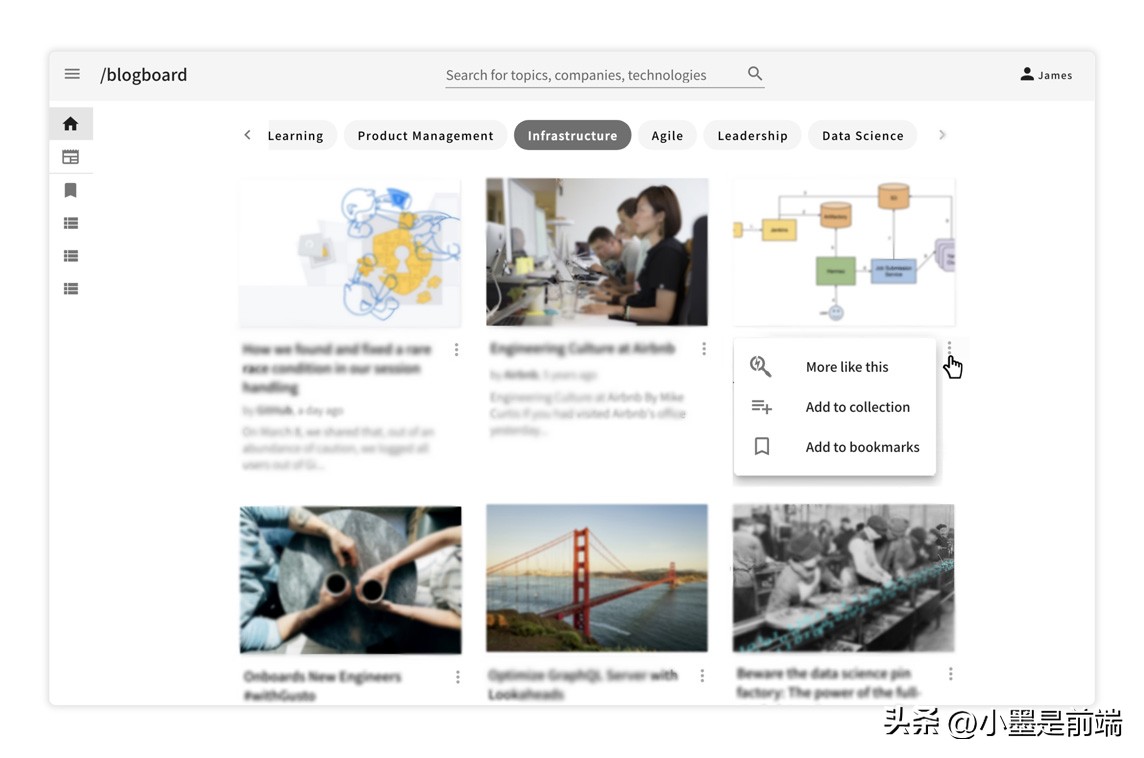Click the feed layout icon in sidebar

click(x=70, y=157)
